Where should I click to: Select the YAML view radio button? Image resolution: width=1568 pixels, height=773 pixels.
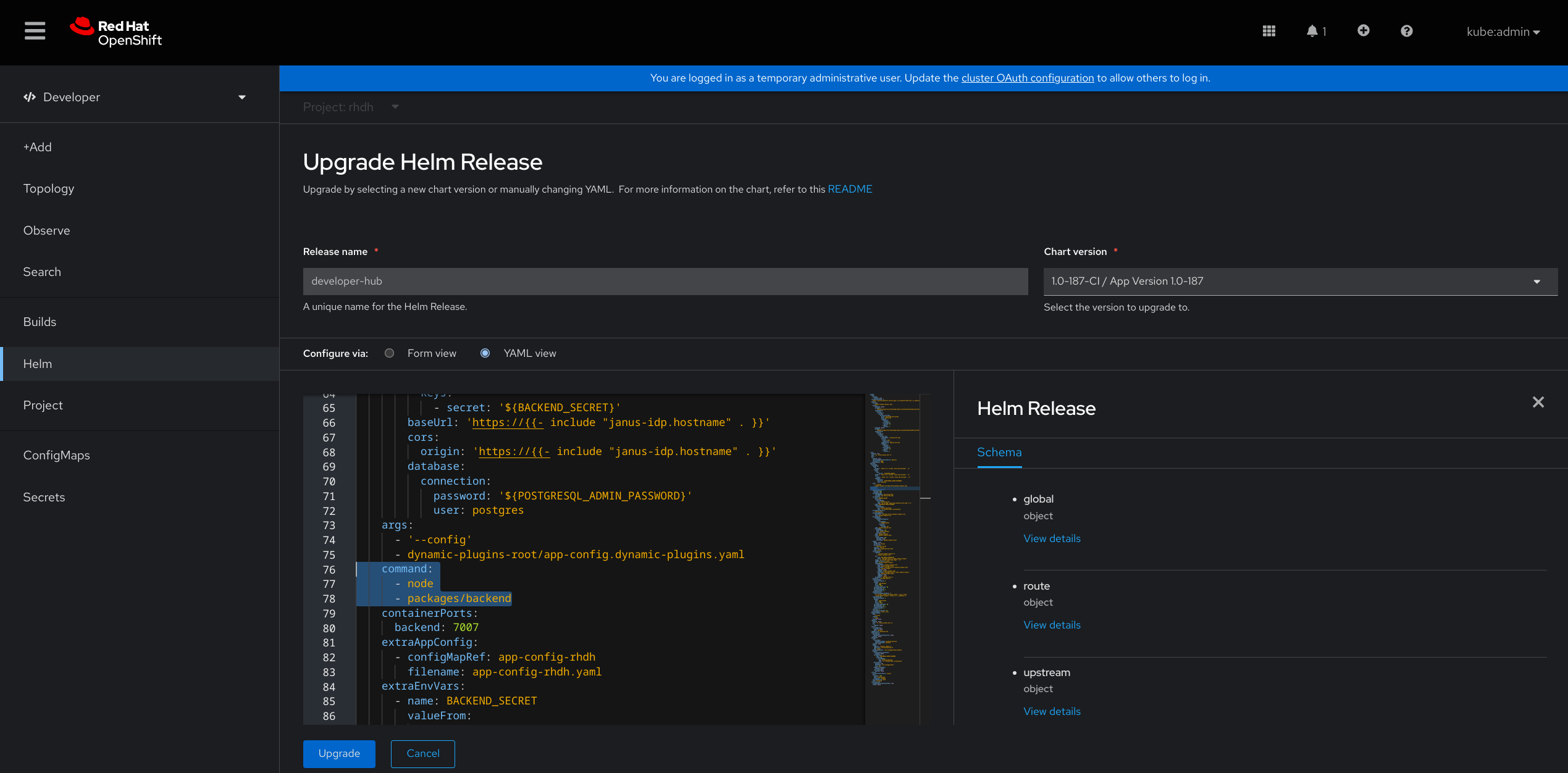(x=485, y=353)
